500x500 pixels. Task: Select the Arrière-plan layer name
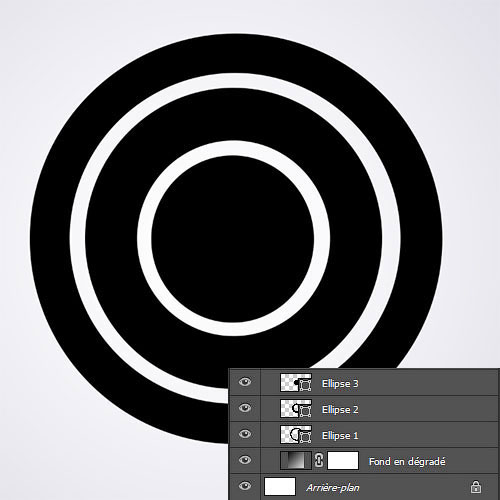tap(333, 488)
